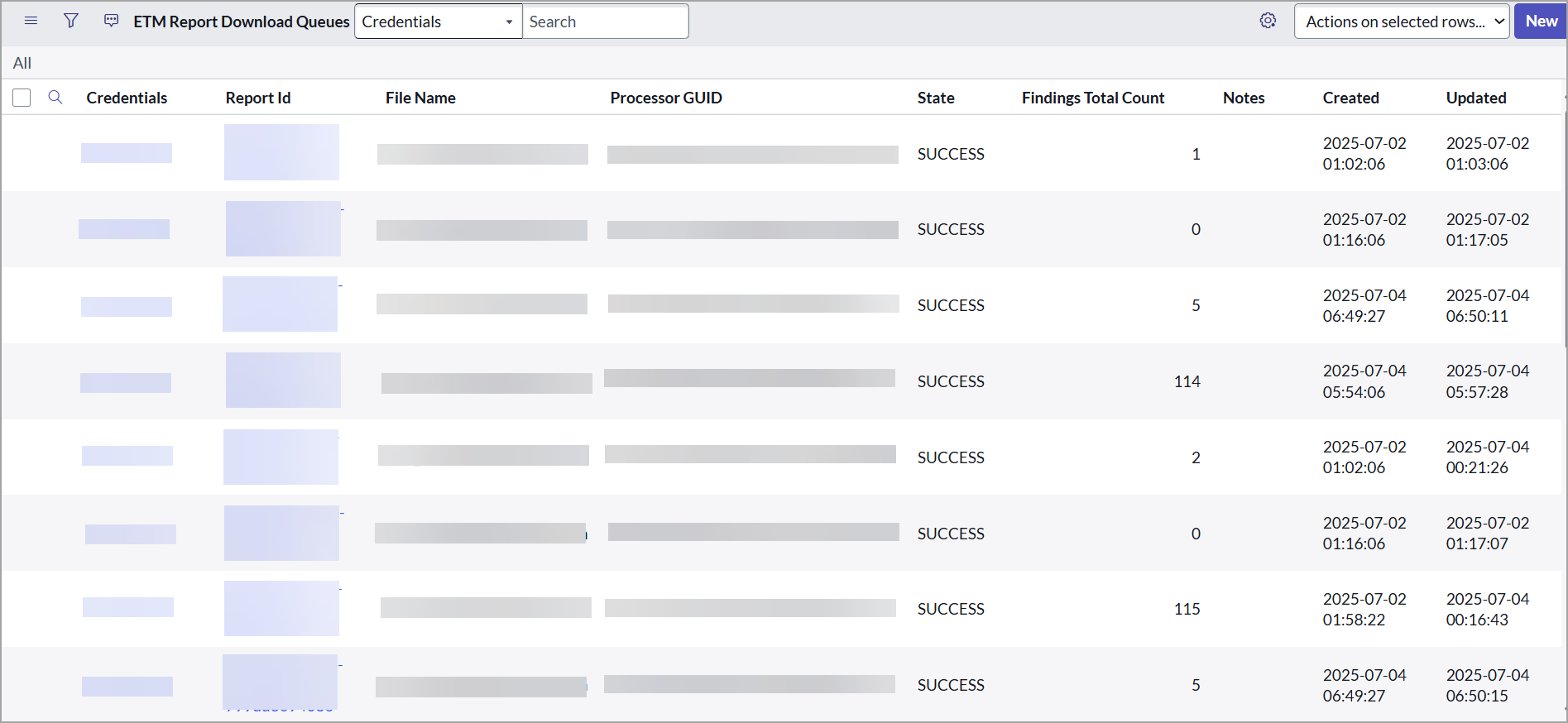
Task: Toggle the select-all rows checkbox
Action: pos(22,98)
